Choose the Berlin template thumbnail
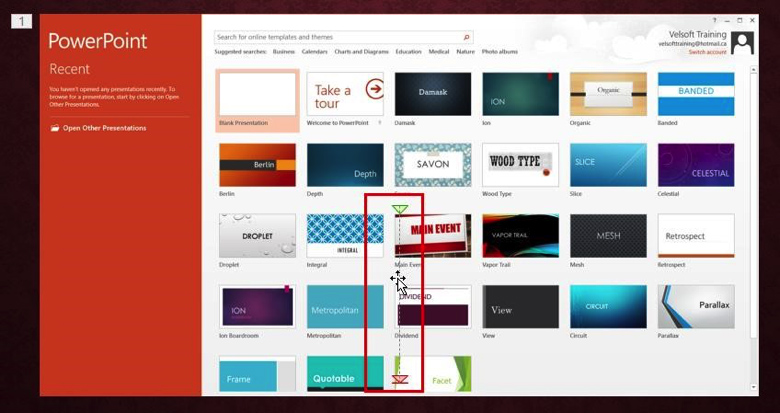 (257, 165)
